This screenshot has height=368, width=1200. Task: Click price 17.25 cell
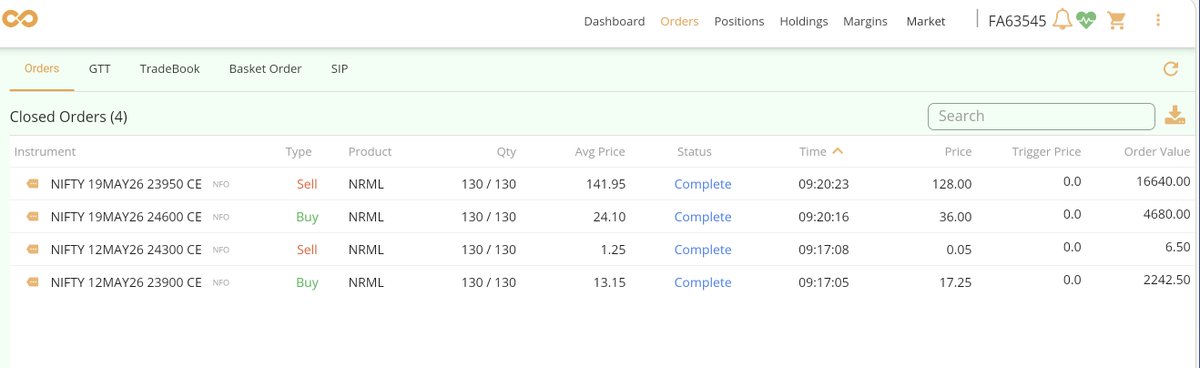coord(955,283)
